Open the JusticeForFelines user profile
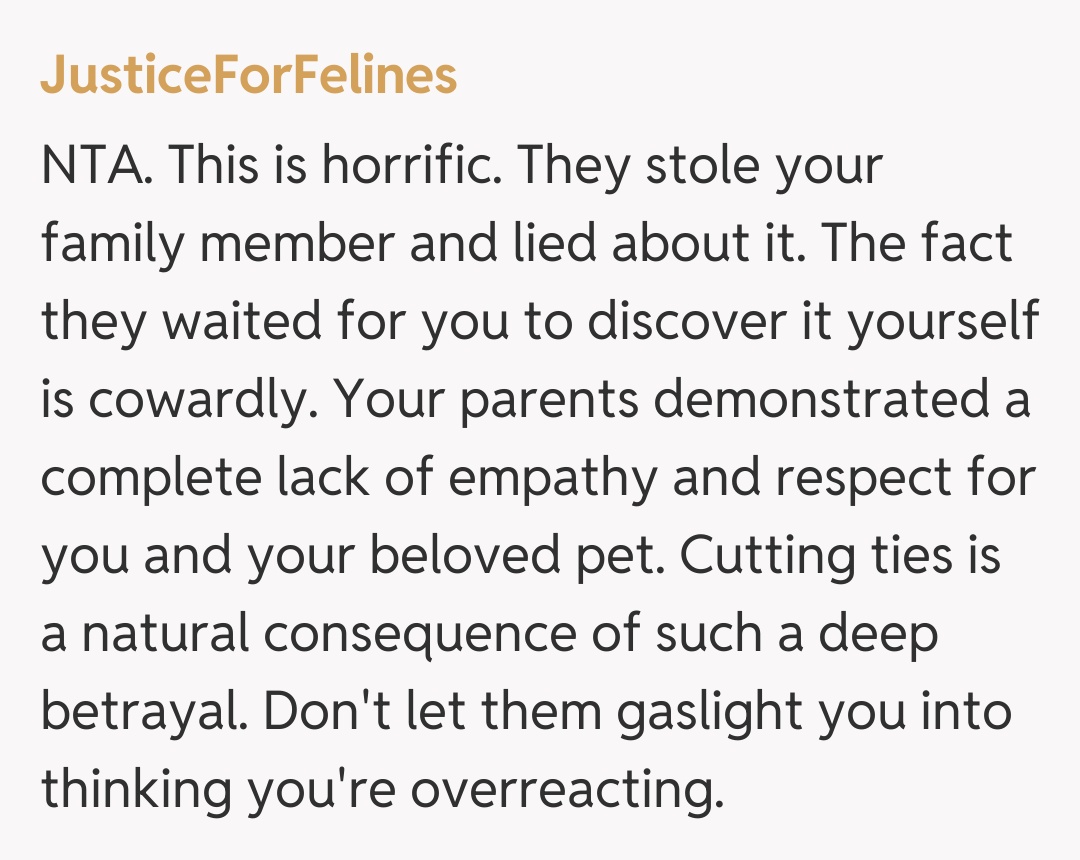This screenshot has height=860, width=1080. coord(248,76)
